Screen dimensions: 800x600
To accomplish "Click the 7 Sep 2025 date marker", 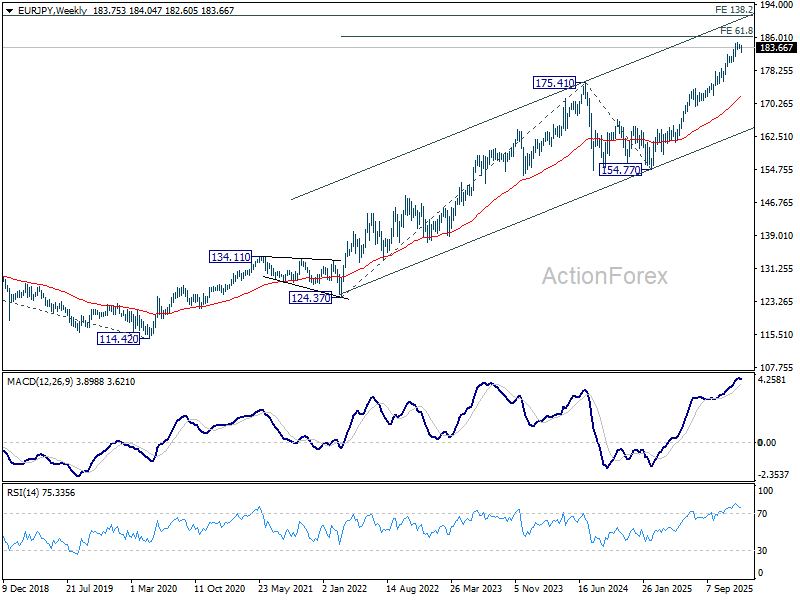I will pos(729,588).
